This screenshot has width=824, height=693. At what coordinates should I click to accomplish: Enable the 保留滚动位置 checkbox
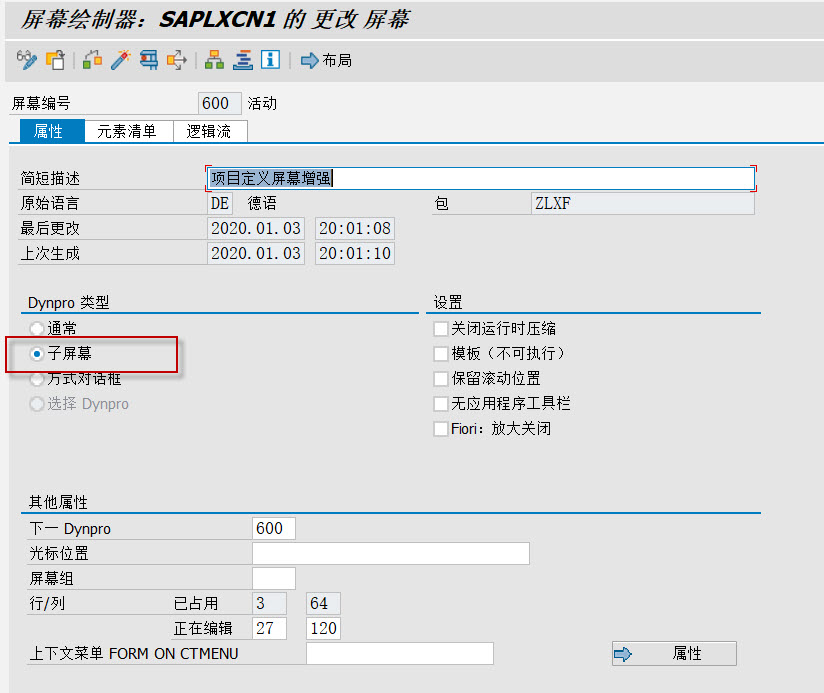tap(441, 377)
